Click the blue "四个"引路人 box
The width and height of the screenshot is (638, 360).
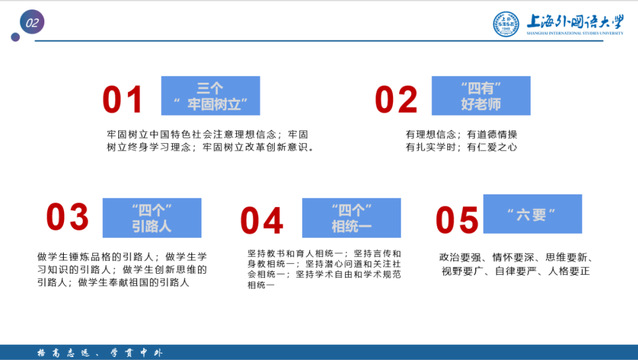pos(152,218)
